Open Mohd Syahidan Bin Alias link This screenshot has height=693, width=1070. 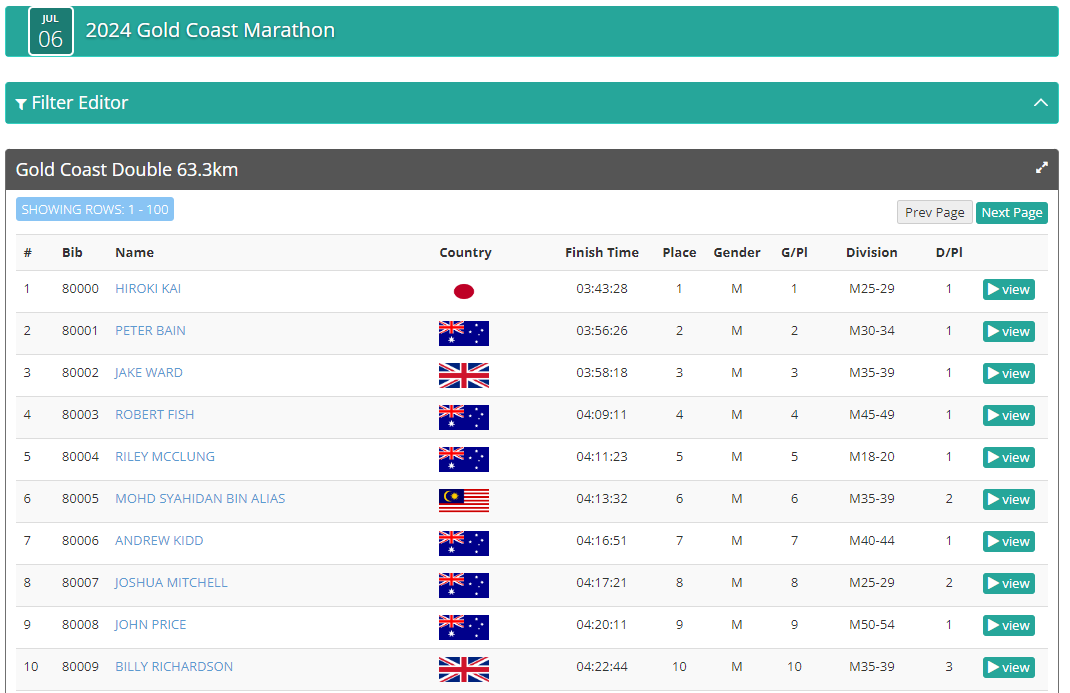(x=200, y=499)
